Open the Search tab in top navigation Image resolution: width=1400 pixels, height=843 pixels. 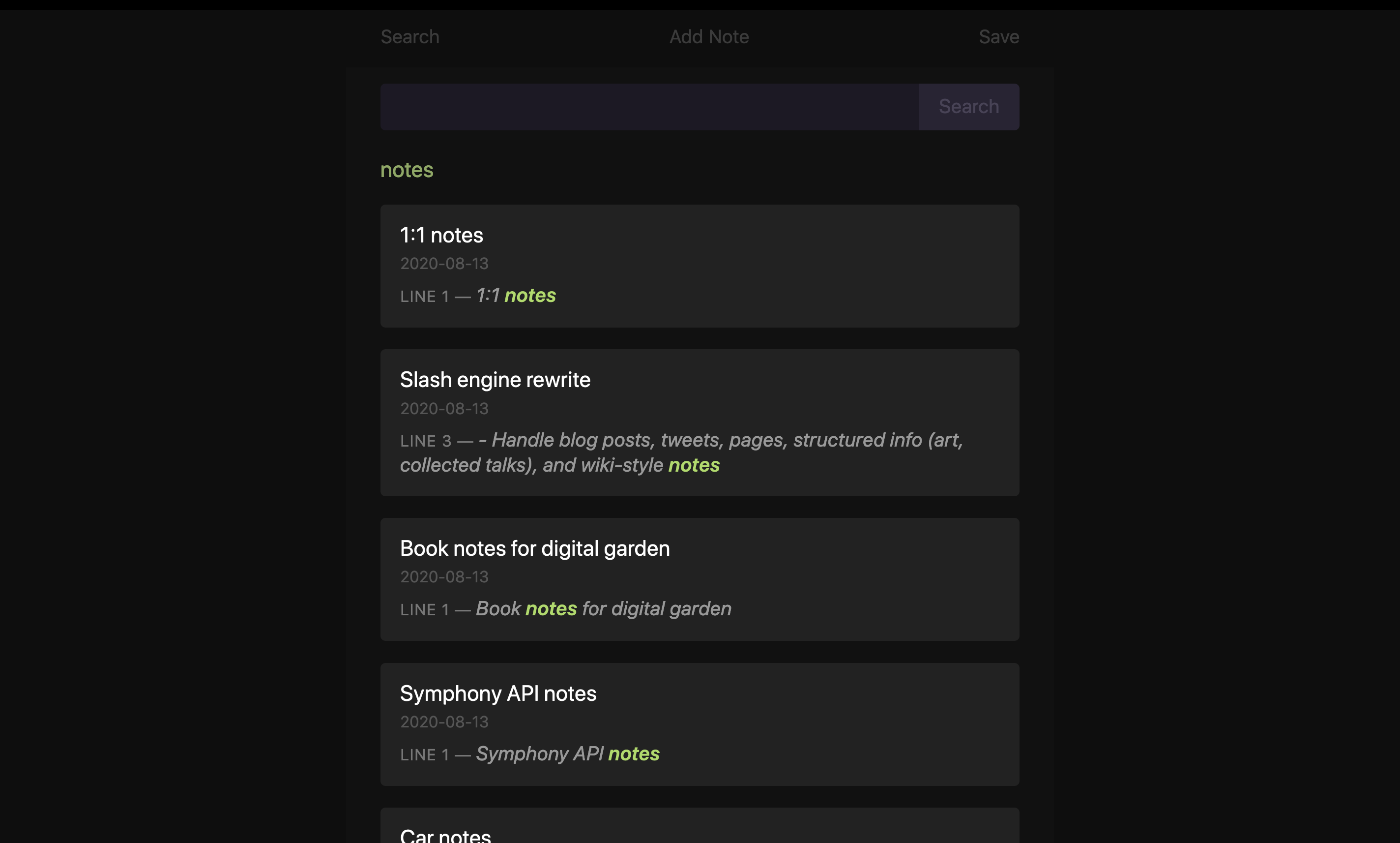click(x=409, y=37)
